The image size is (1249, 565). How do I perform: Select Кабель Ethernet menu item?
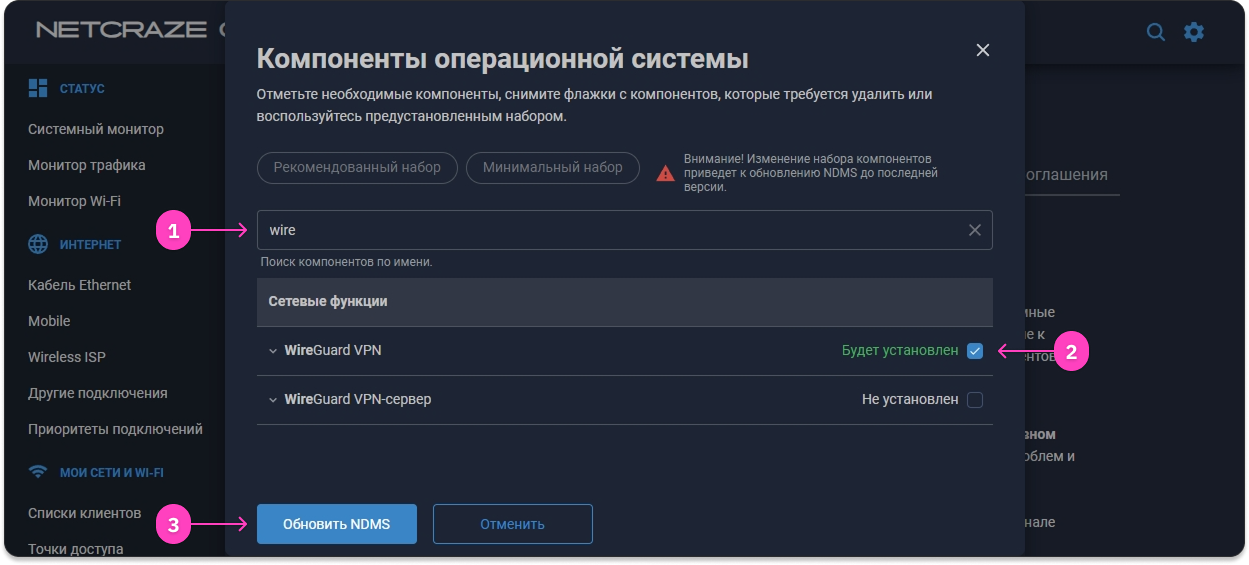pos(80,285)
